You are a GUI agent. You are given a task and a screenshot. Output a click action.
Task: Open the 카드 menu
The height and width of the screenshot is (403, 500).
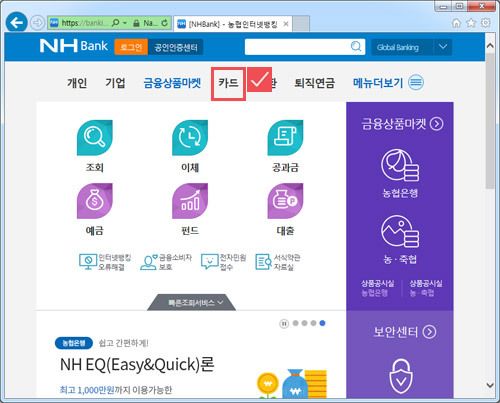pos(228,83)
